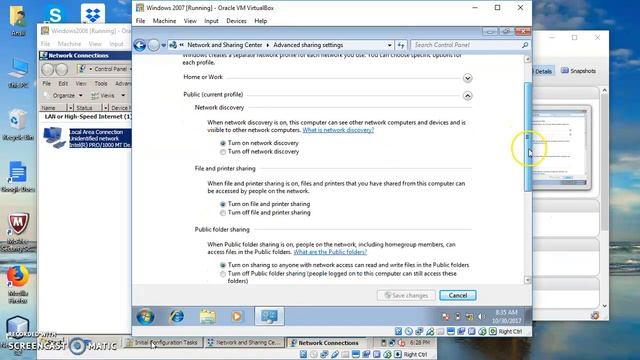Open the Machine menu of Windows 2007 window
This screenshot has height=360, width=640.
tap(164, 21)
